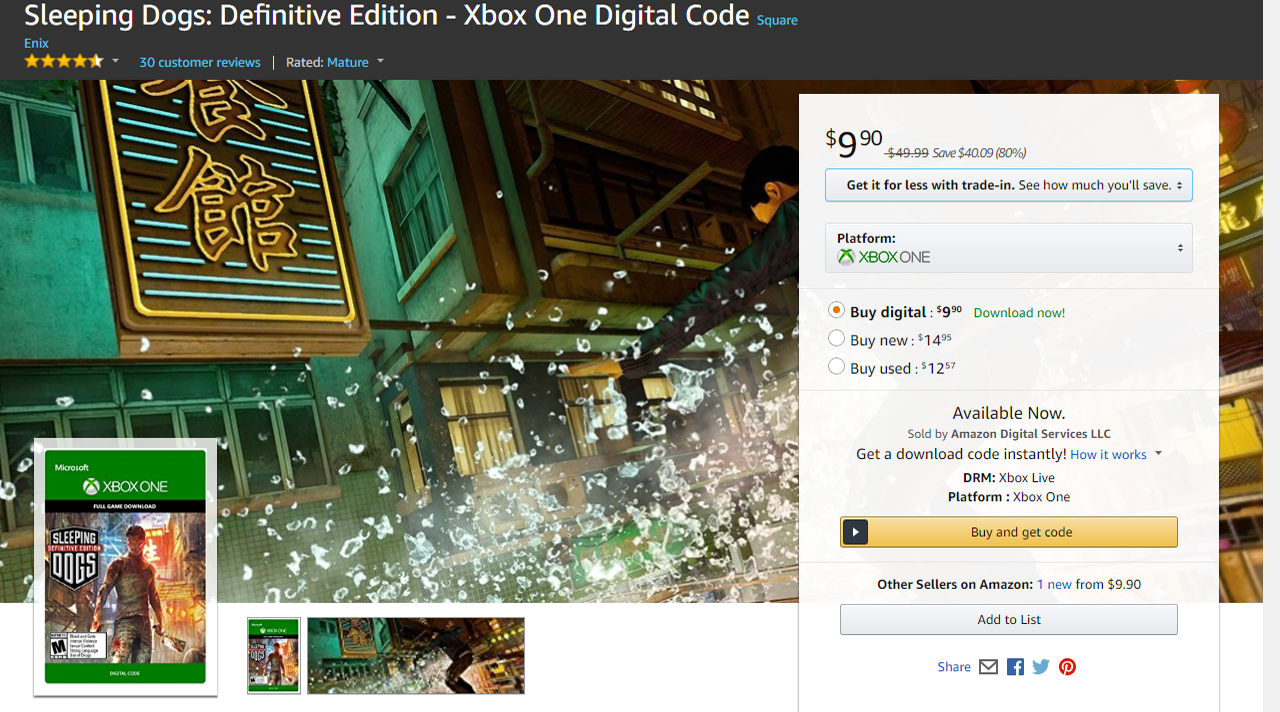Viewport: 1280px width, 712px height.
Task: Click the play icon on Buy button
Action: point(854,532)
